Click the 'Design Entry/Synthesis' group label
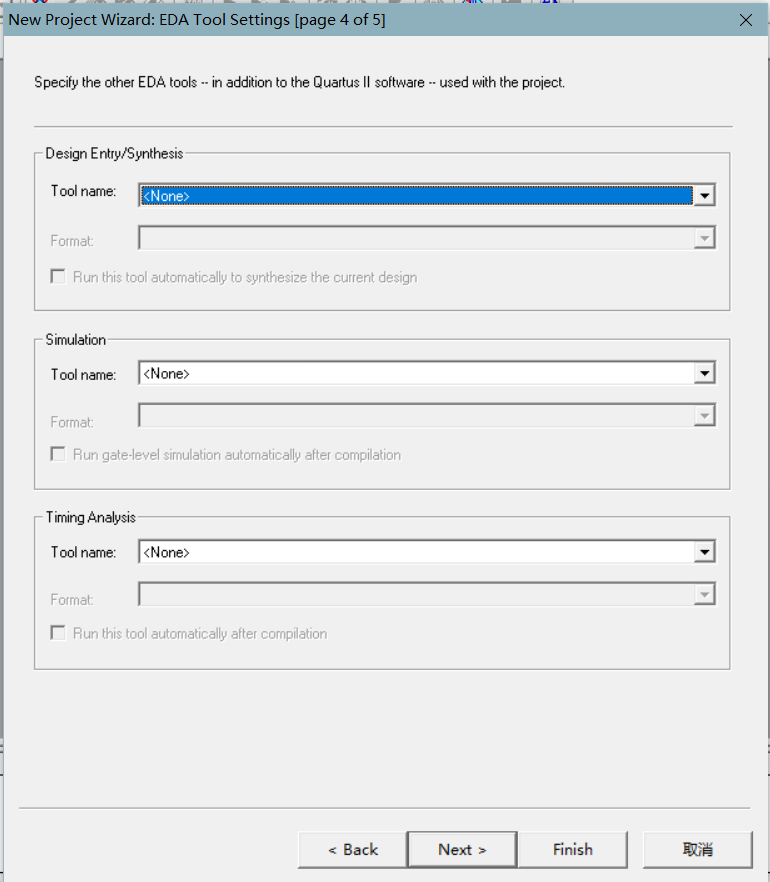Viewport: 770px width, 882px height. click(114, 154)
